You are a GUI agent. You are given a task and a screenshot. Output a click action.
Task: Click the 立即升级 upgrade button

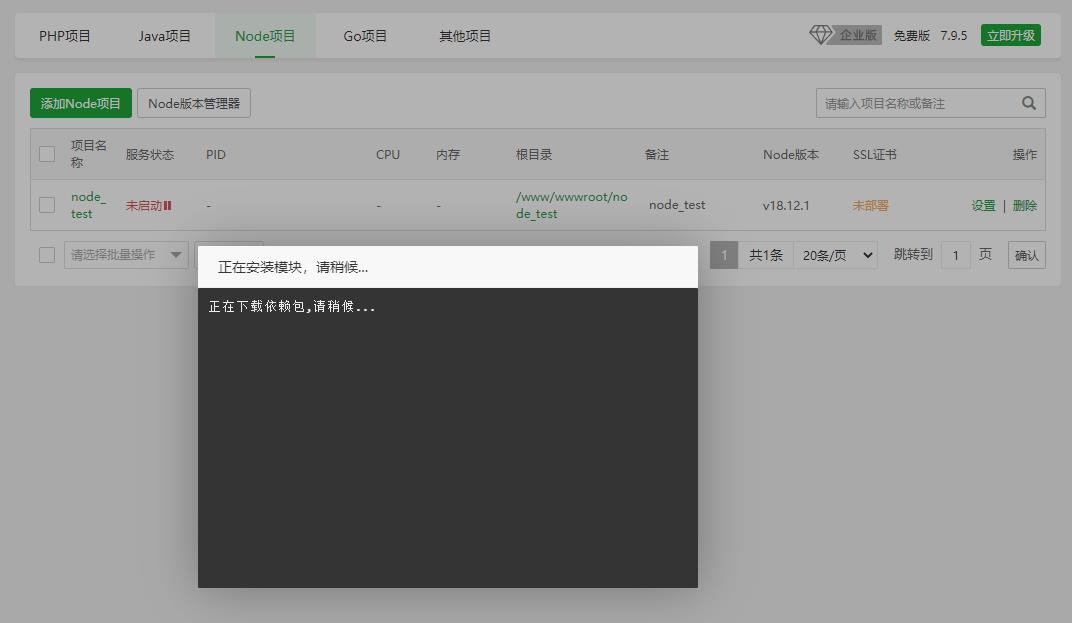[1010, 35]
